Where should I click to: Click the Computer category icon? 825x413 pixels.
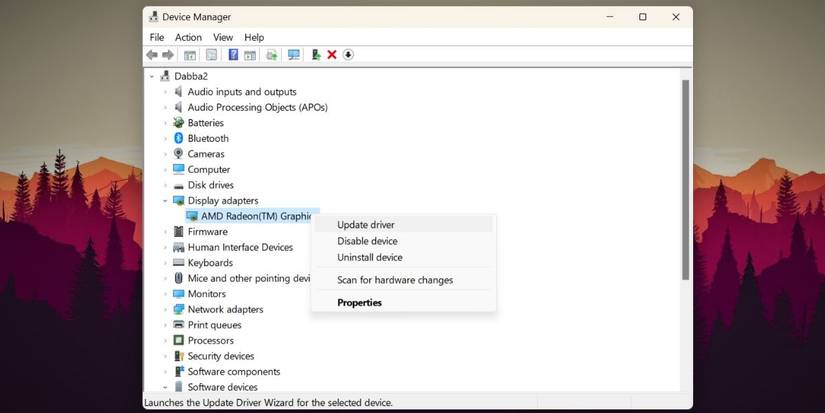click(x=179, y=169)
